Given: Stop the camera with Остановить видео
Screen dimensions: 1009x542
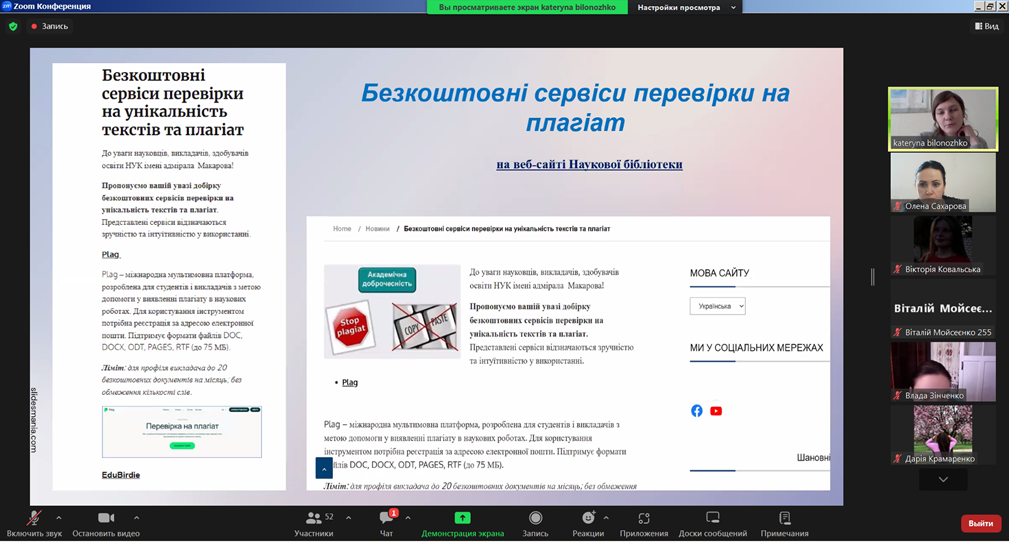Looking at the screenshot, I should click(106, 519).
